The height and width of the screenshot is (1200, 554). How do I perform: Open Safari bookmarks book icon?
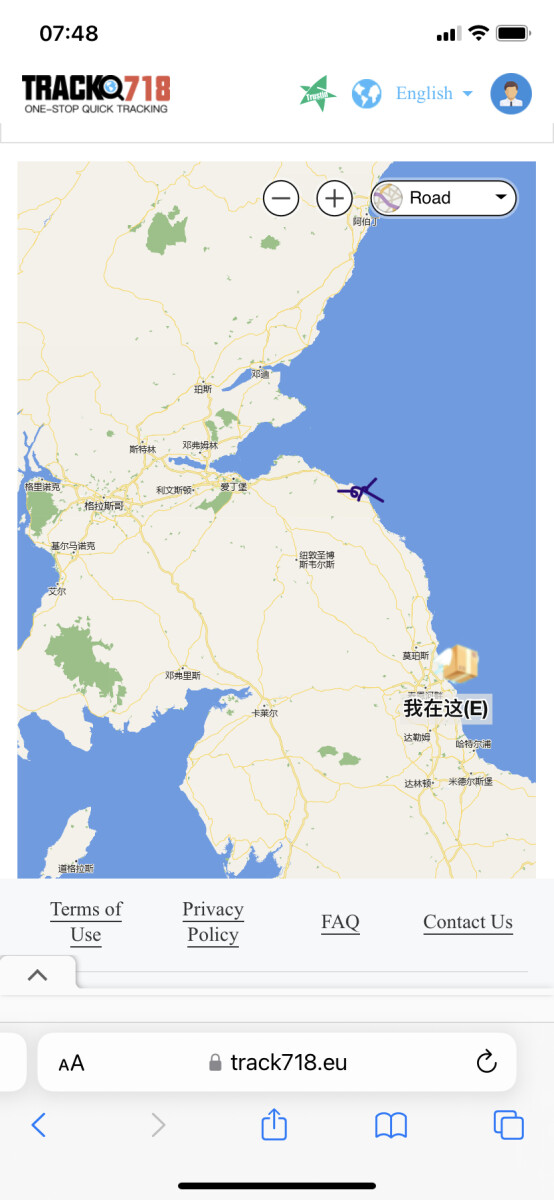pos(391,1126)
